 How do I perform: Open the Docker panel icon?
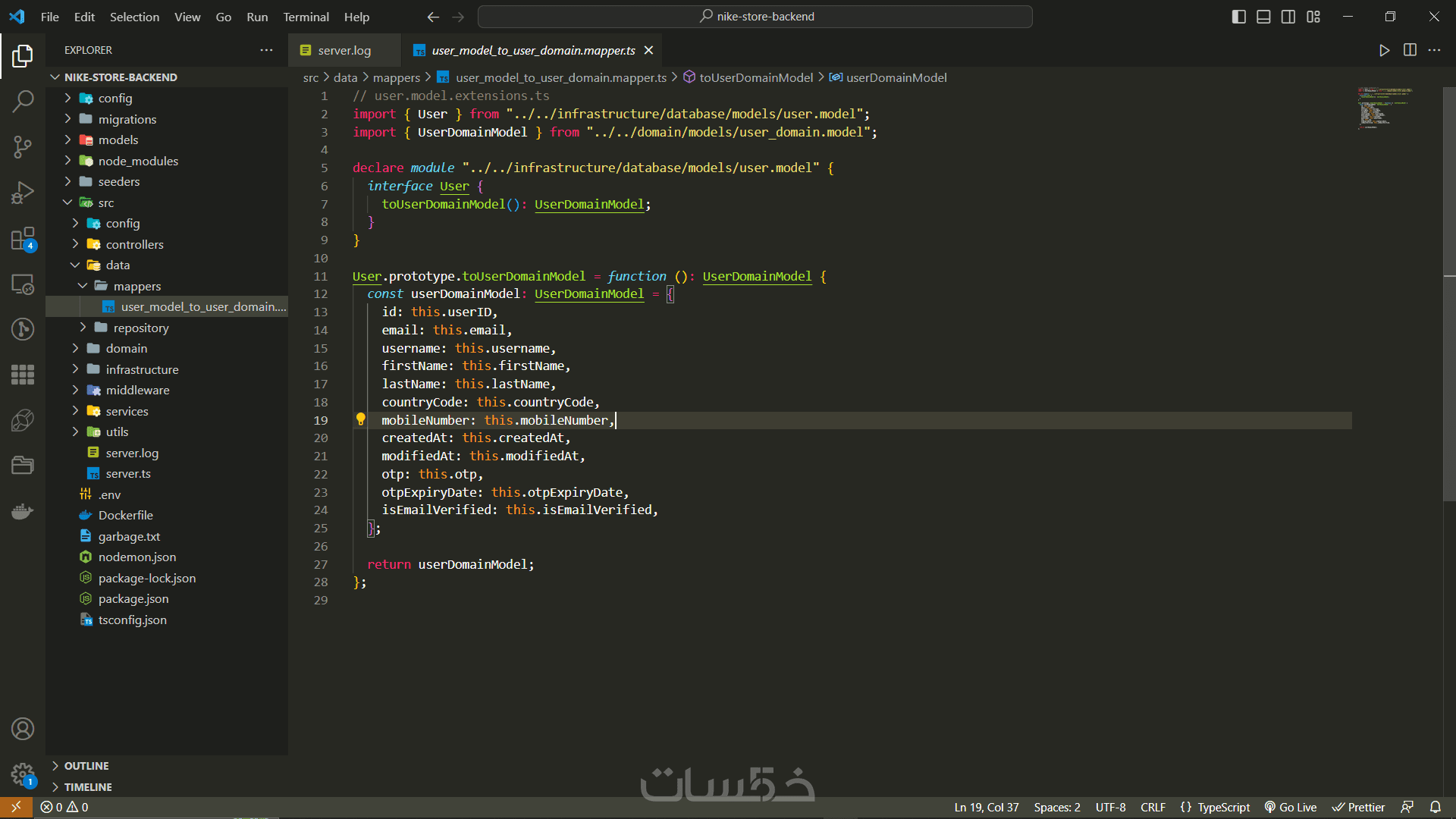point(23,512)
